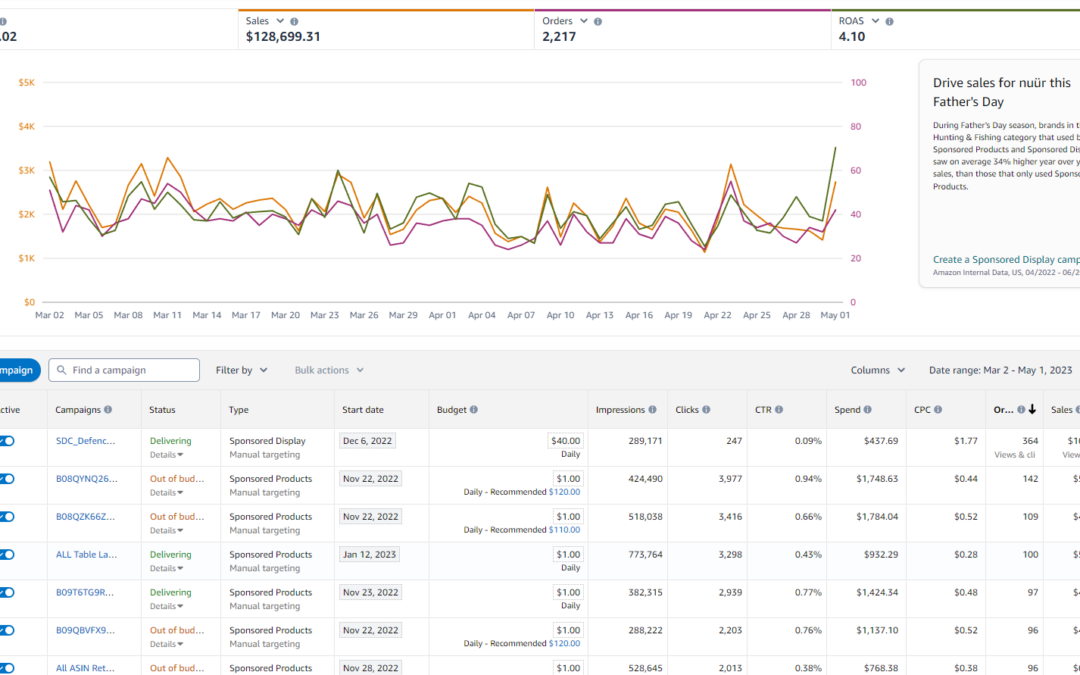Open the Filter by dropdown

241,370
